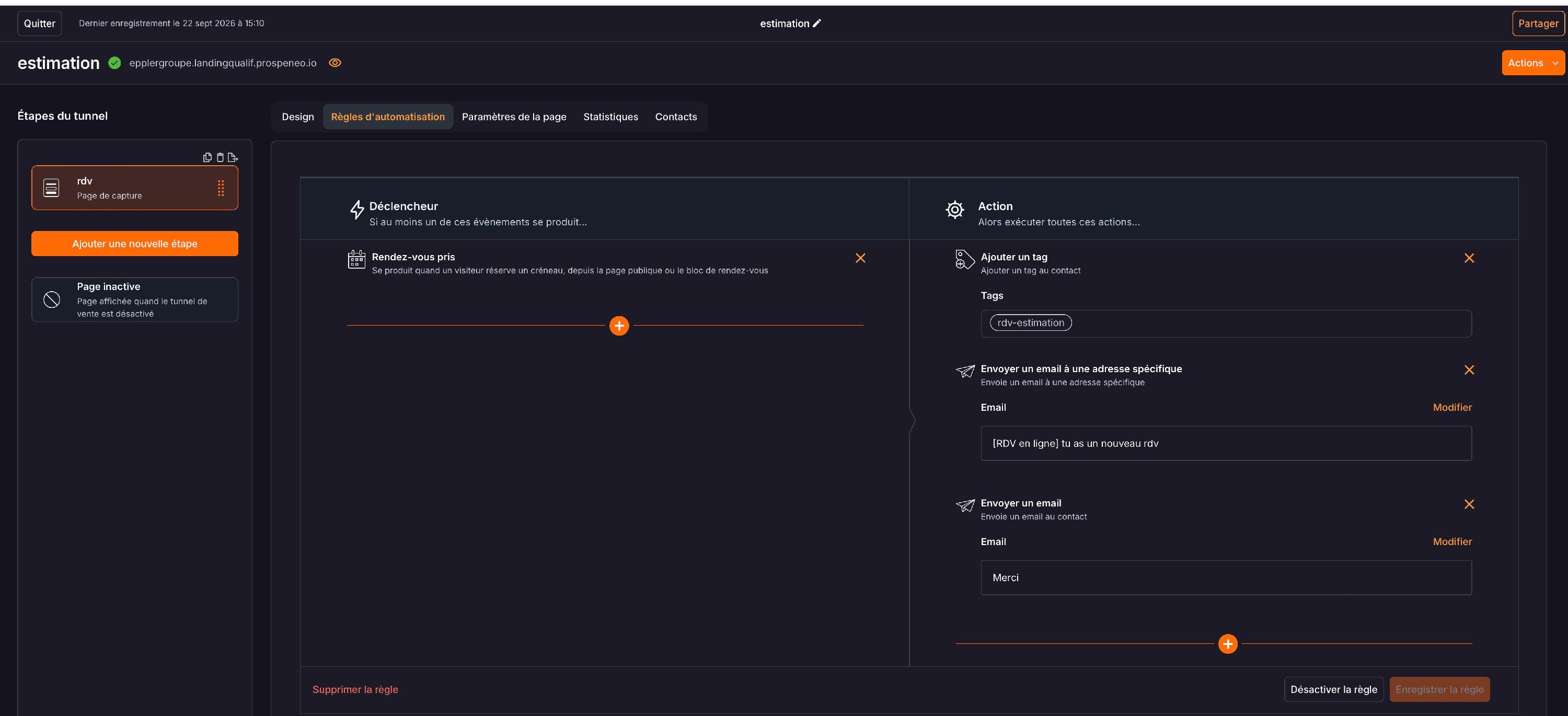
Task: Click the Dernier enregistrement timestamp text
Action: [171, 23]
